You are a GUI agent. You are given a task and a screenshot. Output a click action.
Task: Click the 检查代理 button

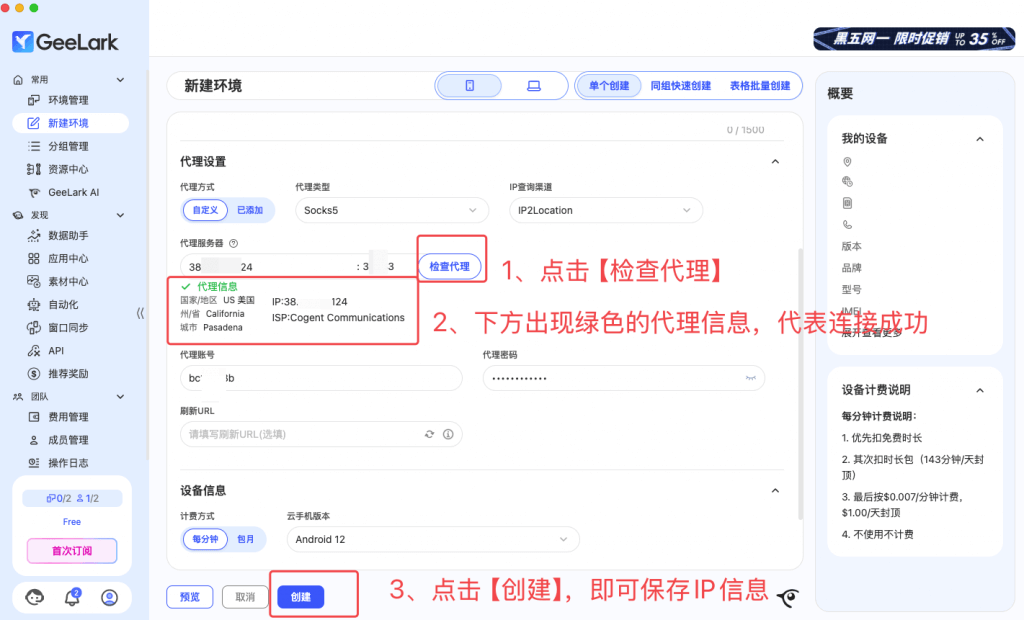click(449, 266)
